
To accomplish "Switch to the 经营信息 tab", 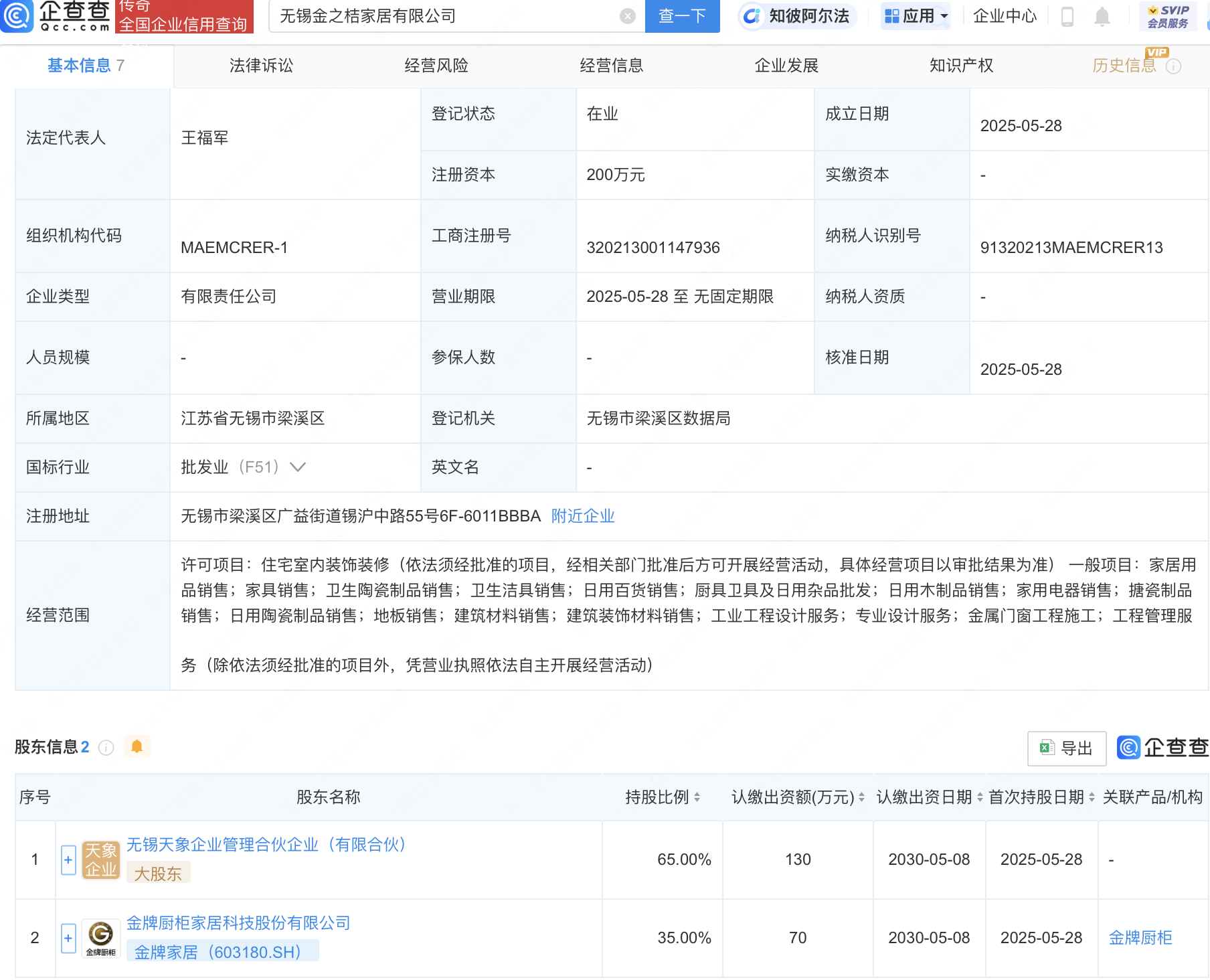I will click(611, 66).
